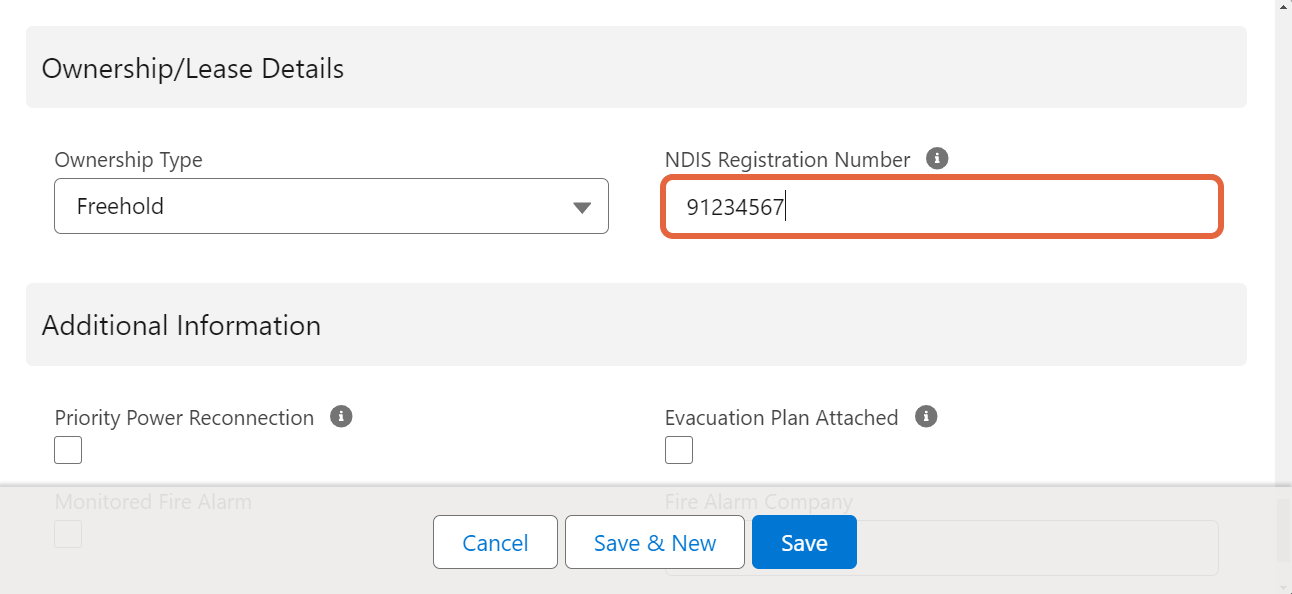Toggle the Monitored Fire Alarm checkbox
The image size is (1292, 594).
point(68,534)
